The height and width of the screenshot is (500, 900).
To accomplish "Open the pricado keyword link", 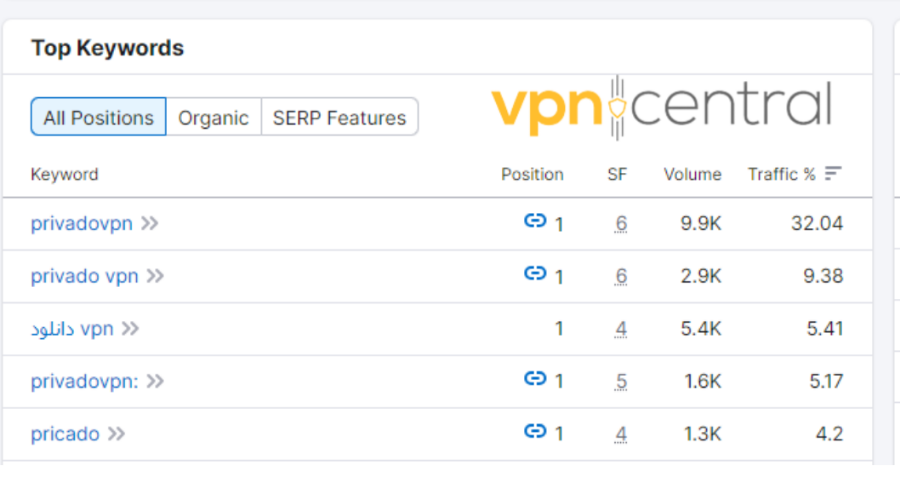I will point(65,434).
